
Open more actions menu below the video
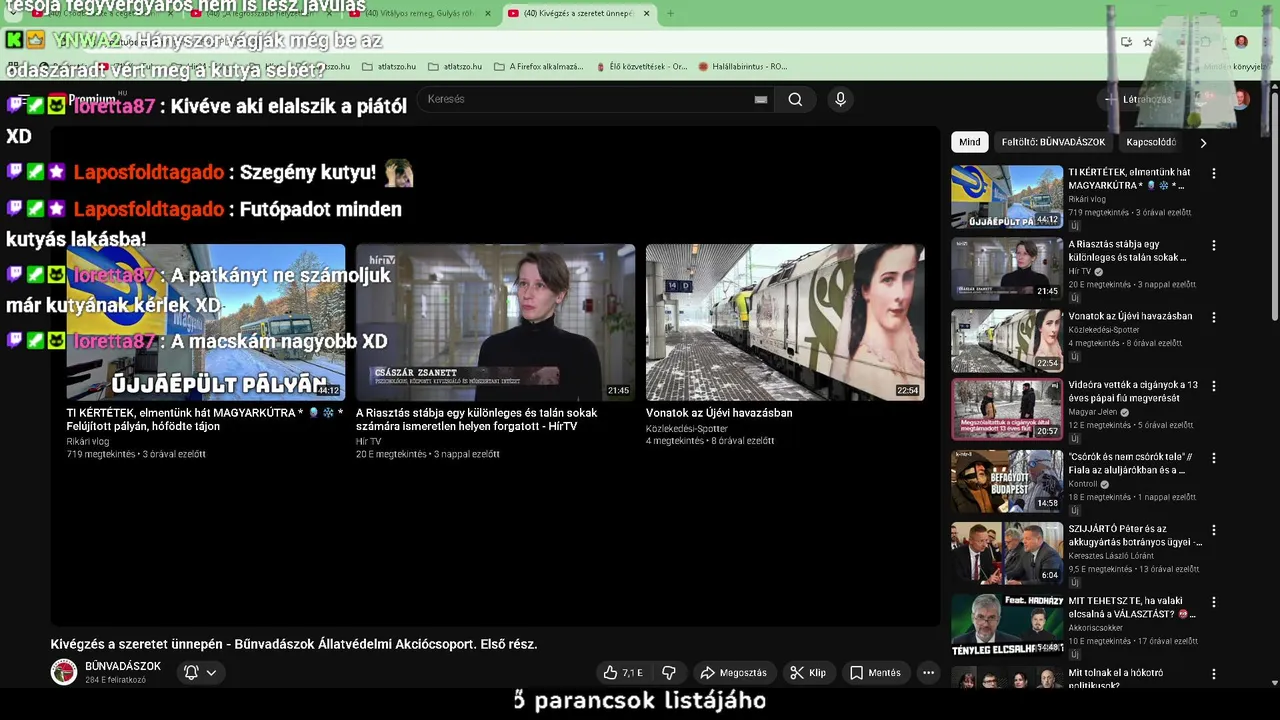tap(928, 673)
